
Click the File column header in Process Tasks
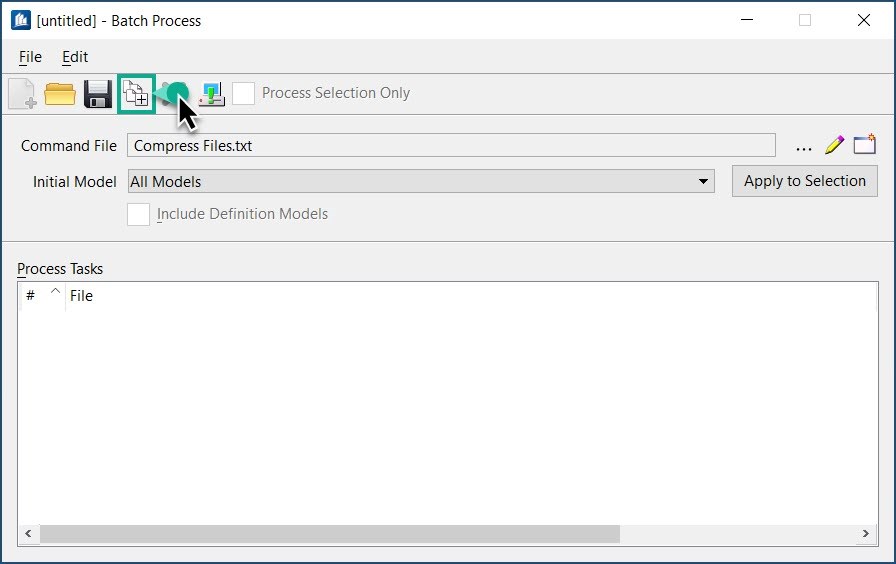tap(82, 296)
